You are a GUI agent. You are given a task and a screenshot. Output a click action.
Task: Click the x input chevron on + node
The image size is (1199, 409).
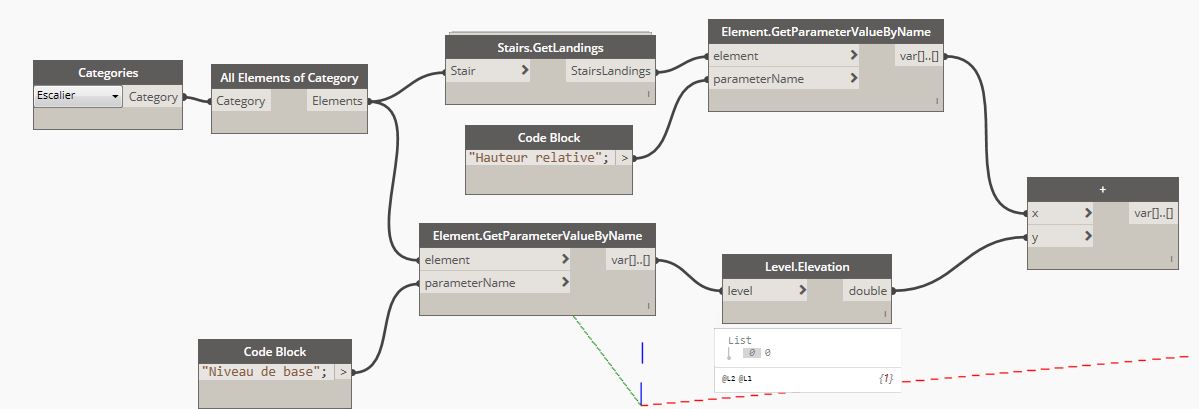[1086, 213]
